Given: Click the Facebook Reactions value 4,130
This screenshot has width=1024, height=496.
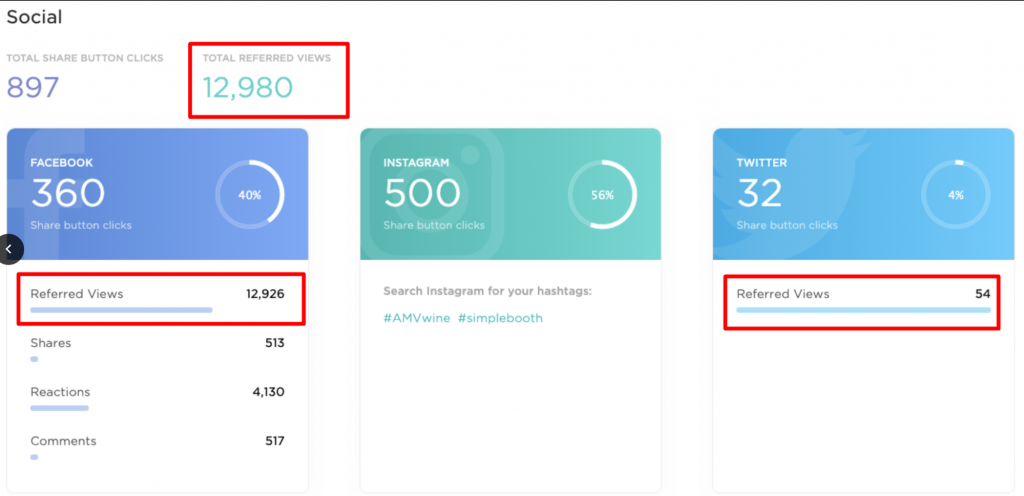Looking at the screenshot, I should pos(268,392).
